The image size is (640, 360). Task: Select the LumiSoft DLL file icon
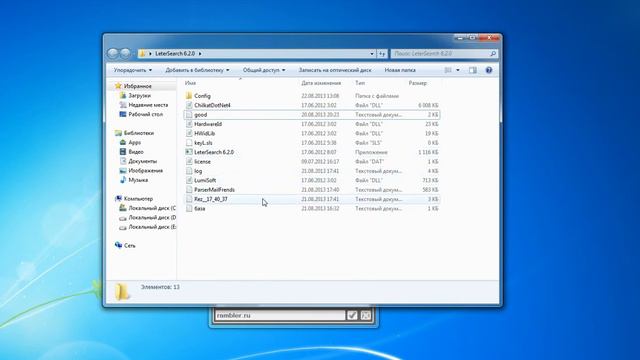click(189, 180)
